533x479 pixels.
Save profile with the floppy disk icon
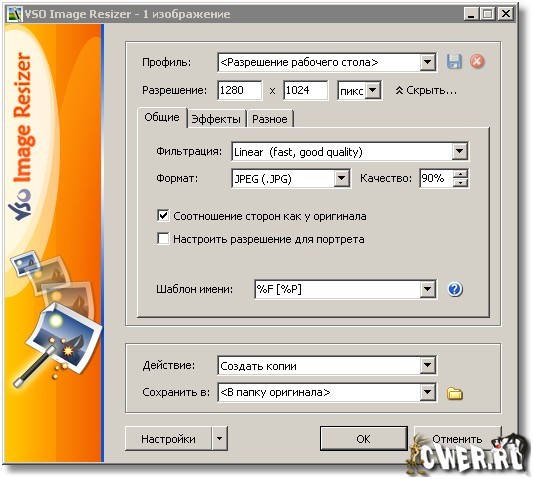tap(454, 62)
